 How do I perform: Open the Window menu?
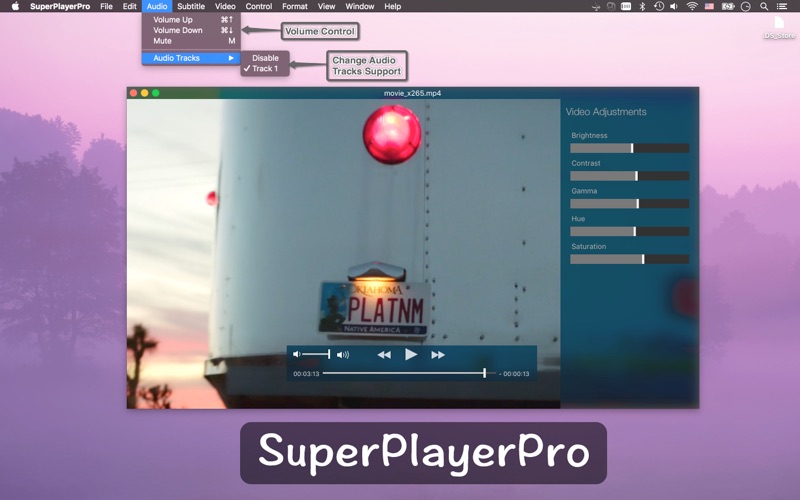(360, 6)
